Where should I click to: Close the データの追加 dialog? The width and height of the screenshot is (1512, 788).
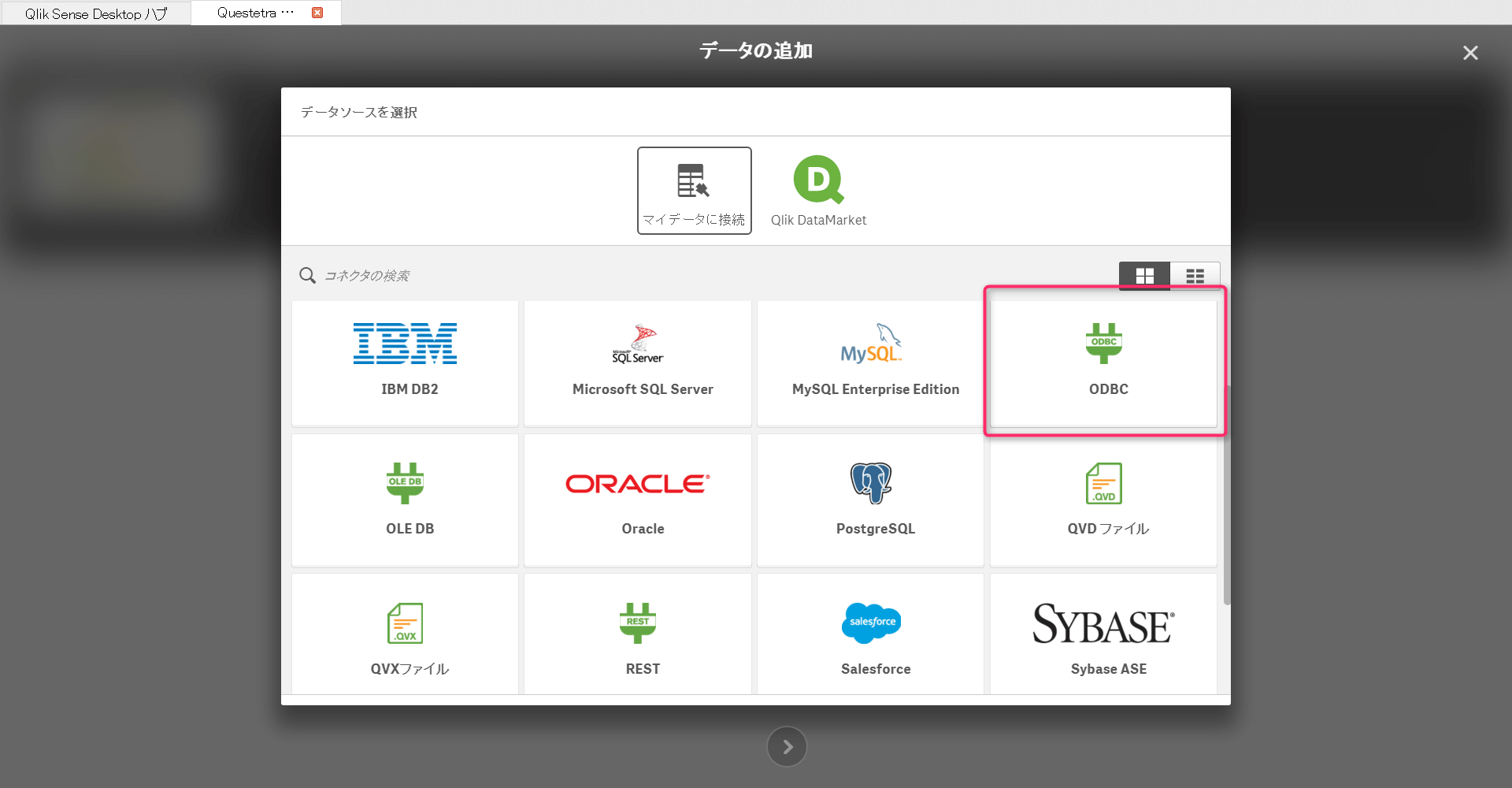[x=1470, y=53]
